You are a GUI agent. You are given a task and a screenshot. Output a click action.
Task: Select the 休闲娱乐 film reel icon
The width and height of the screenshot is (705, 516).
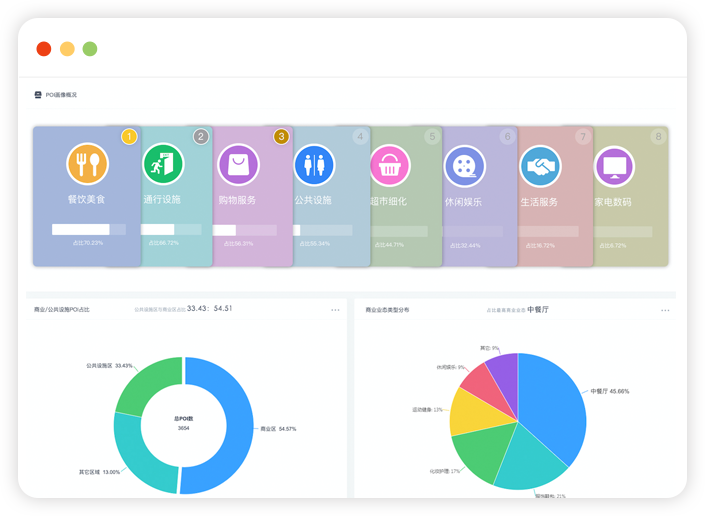[x=464, y=166]
